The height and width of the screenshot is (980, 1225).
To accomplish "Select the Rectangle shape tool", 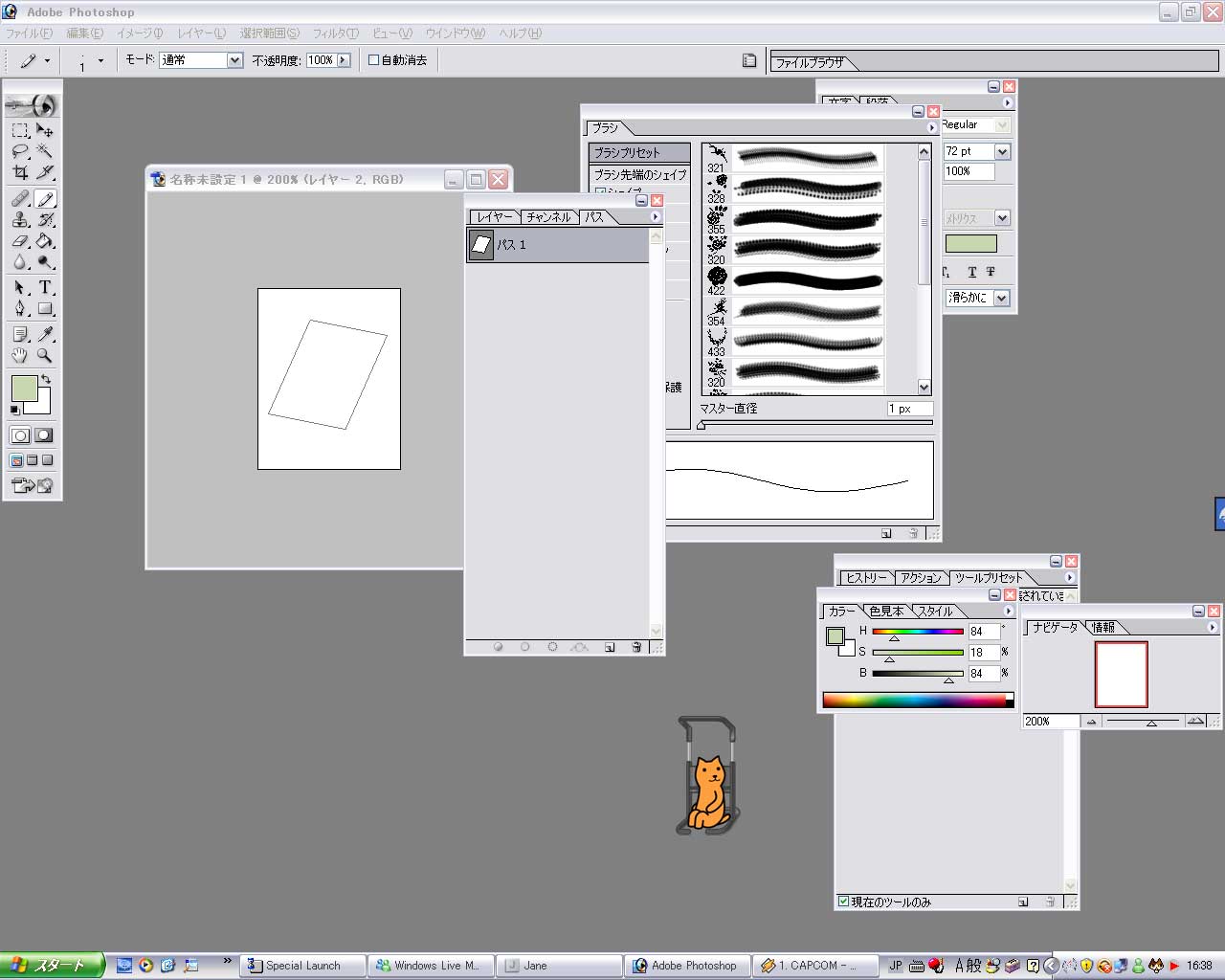I will pos(45,308).
